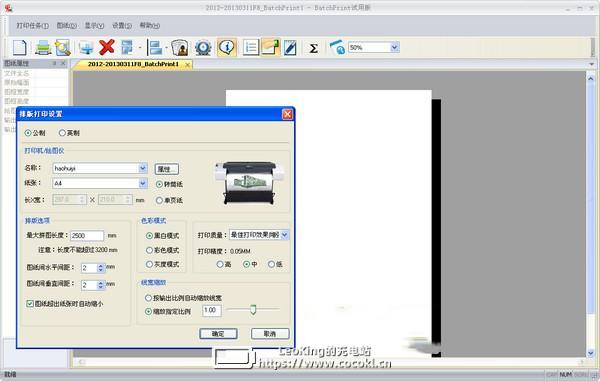
Task: Click the line-width scale slider handle
Action: (253, 309)
